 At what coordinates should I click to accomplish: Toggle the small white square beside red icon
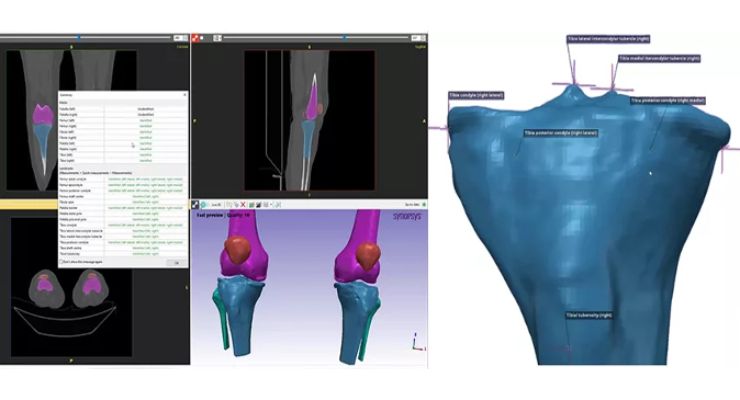click(202, 38)
